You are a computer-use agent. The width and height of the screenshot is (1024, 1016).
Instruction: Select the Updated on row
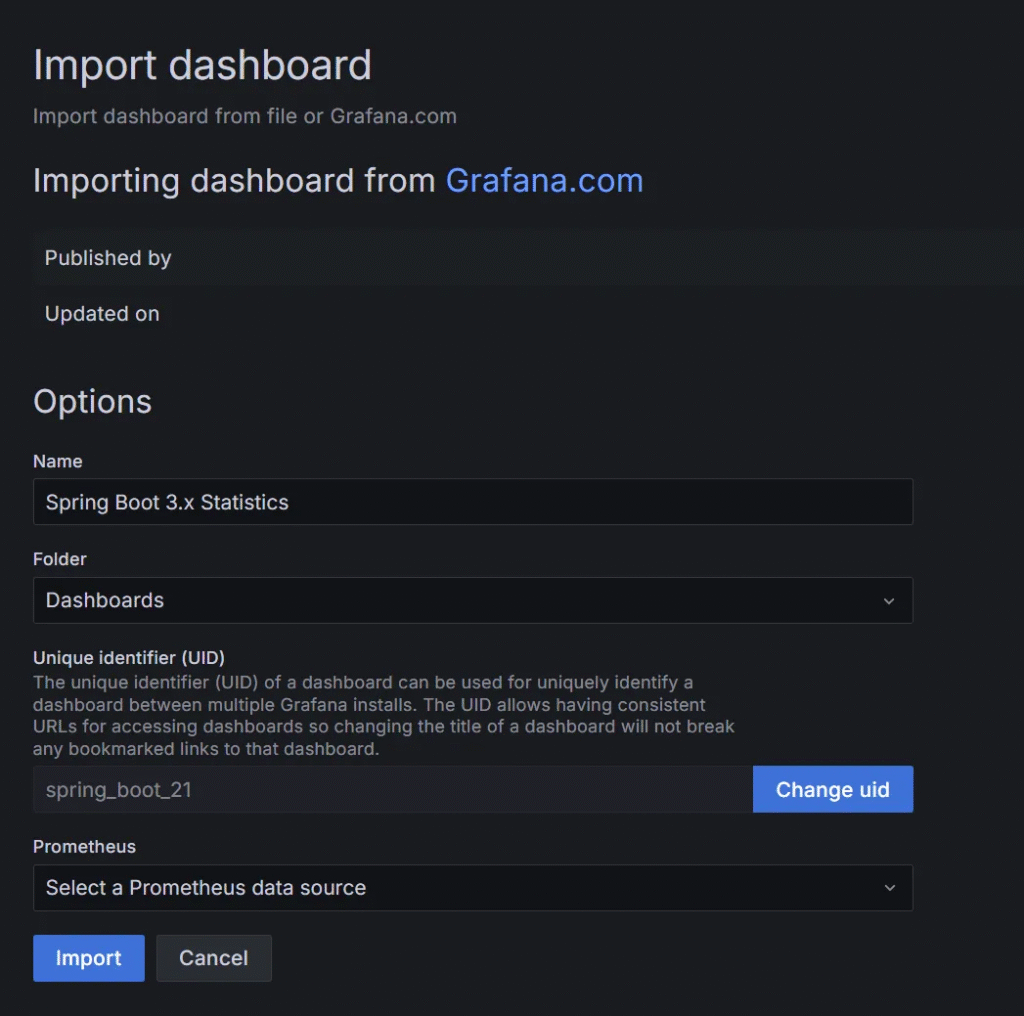[528, 314]
